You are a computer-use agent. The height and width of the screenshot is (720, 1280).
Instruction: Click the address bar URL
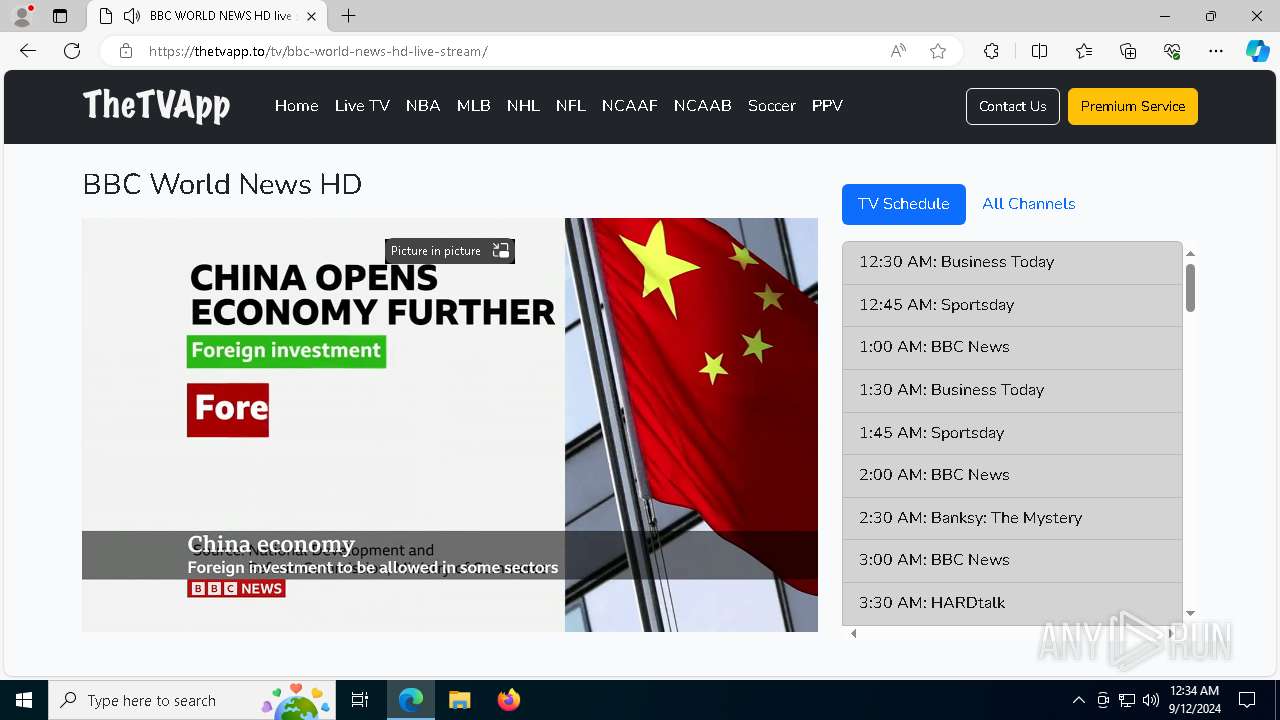318,51
